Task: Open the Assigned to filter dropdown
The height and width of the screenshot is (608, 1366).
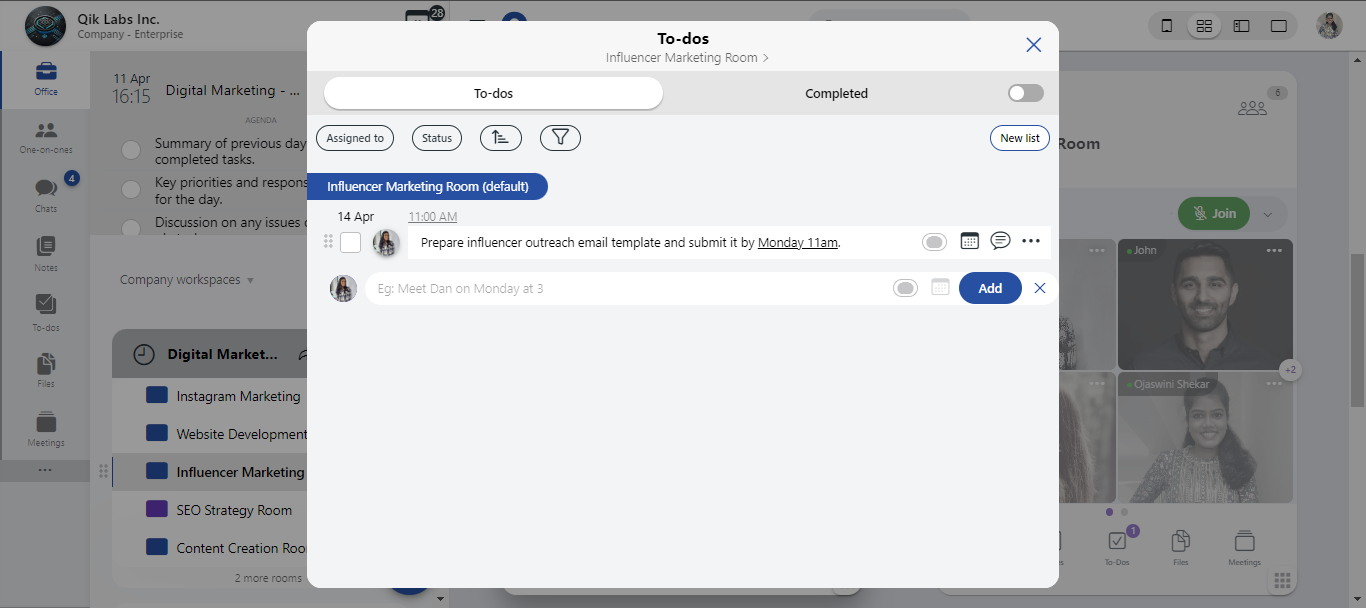Action: point(355,138)
